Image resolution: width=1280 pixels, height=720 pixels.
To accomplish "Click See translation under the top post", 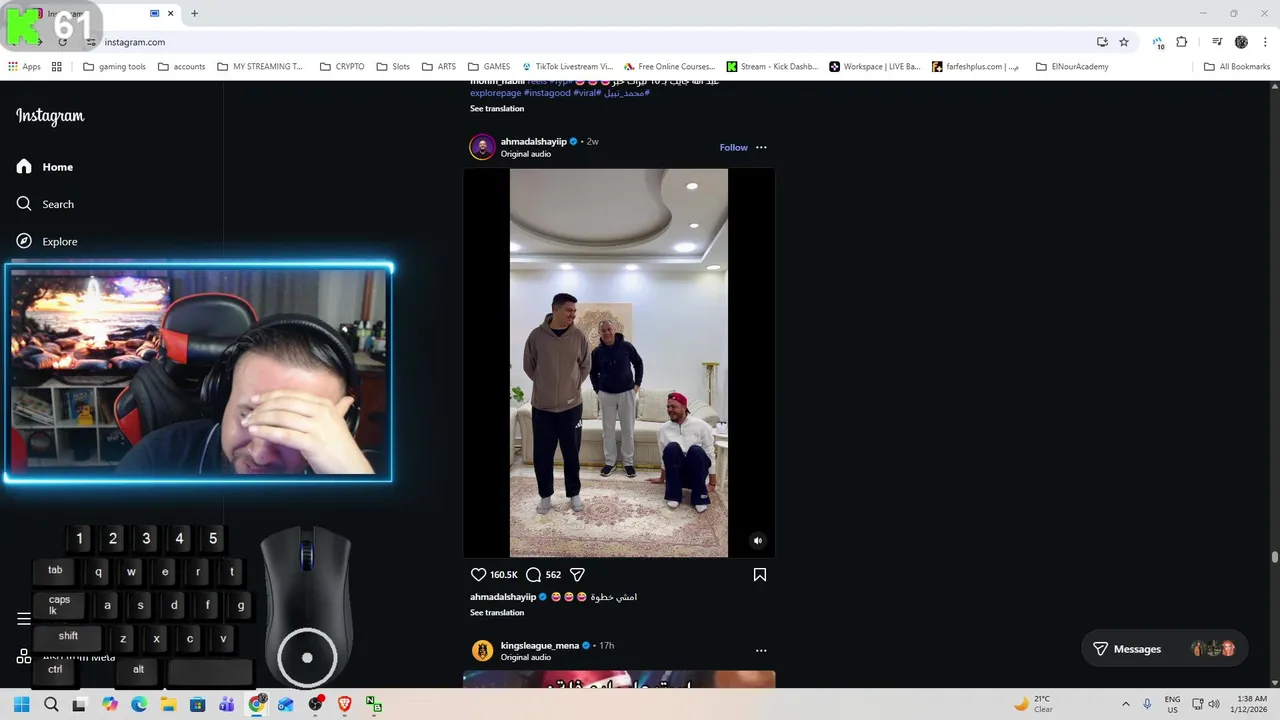I will (x=497, y=109).
